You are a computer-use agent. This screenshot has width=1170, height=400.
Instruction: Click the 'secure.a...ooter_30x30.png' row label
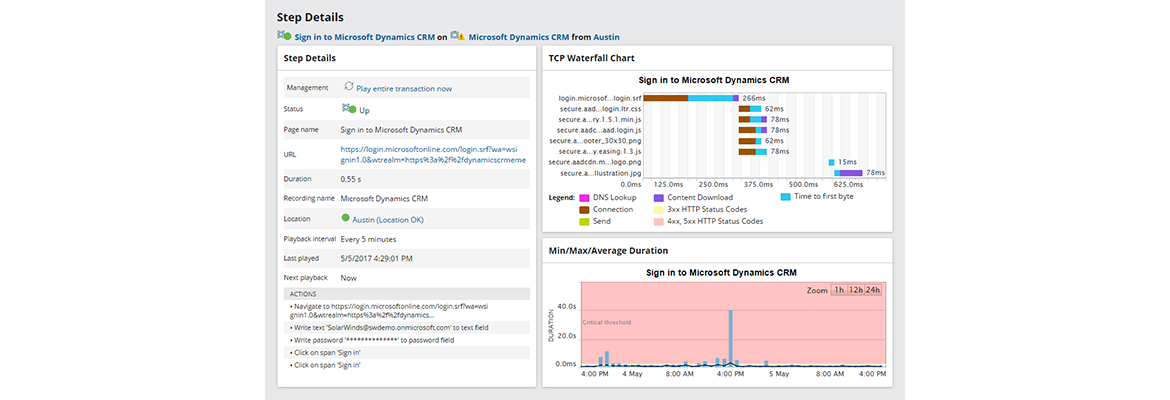coord(595,140)
